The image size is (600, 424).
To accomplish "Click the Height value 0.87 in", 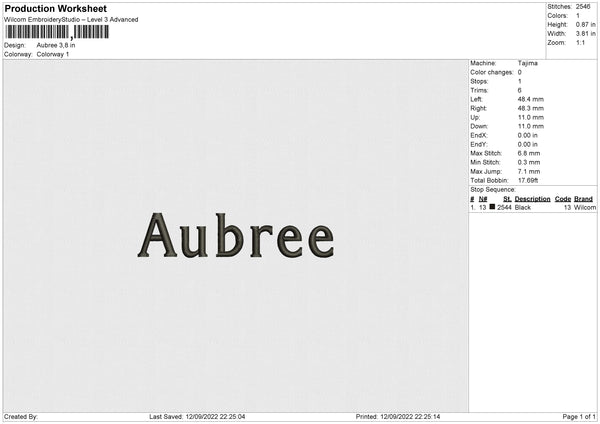I will click(x=585, y=24).
